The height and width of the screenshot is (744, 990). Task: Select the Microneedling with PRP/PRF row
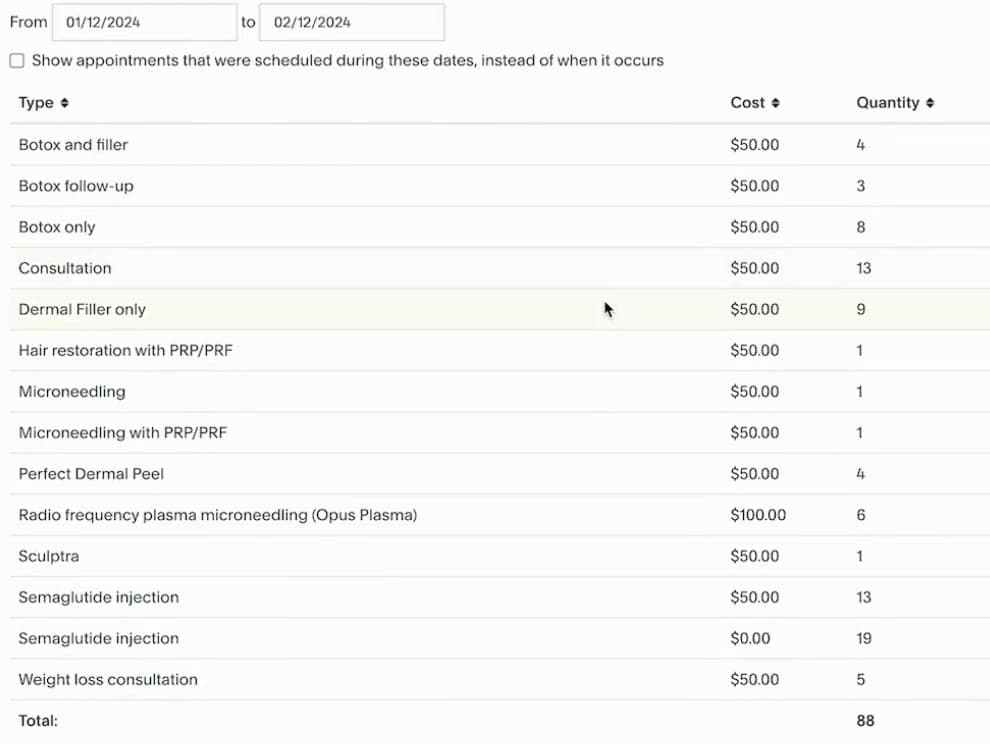[499, 433]
